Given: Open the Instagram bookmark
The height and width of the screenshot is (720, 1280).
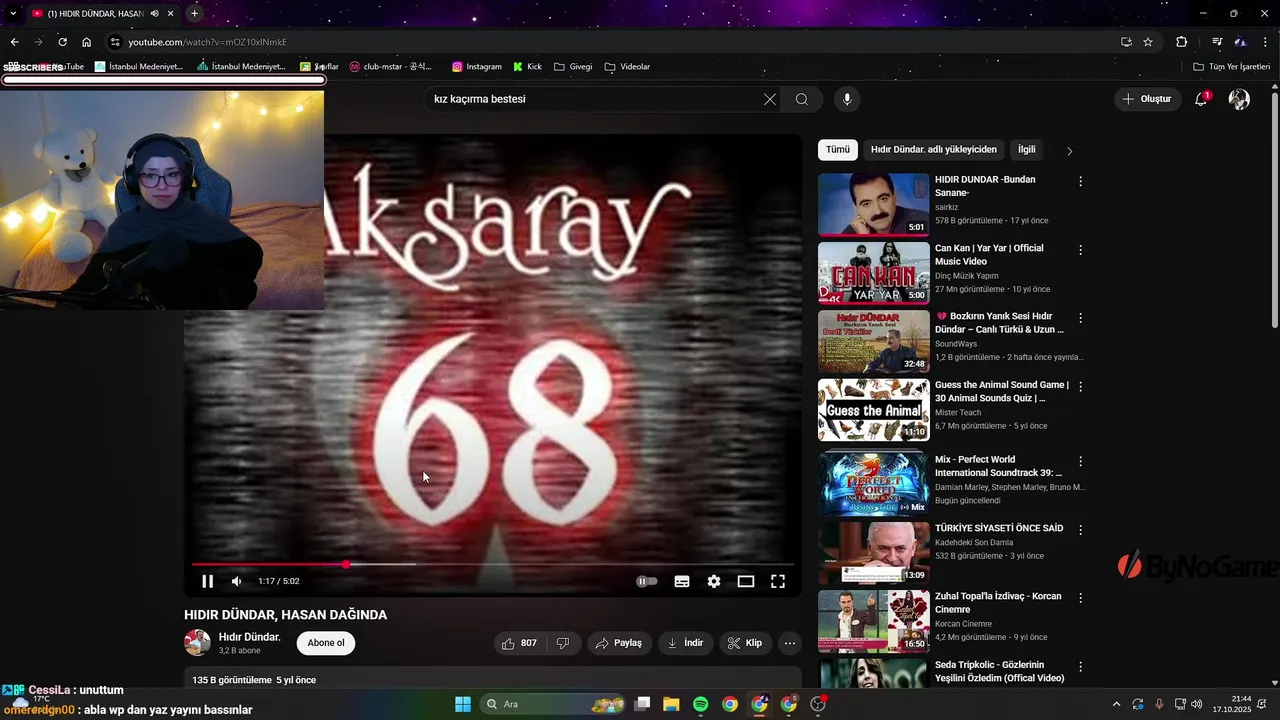Looking at the screenshot, I should (477, 67).
